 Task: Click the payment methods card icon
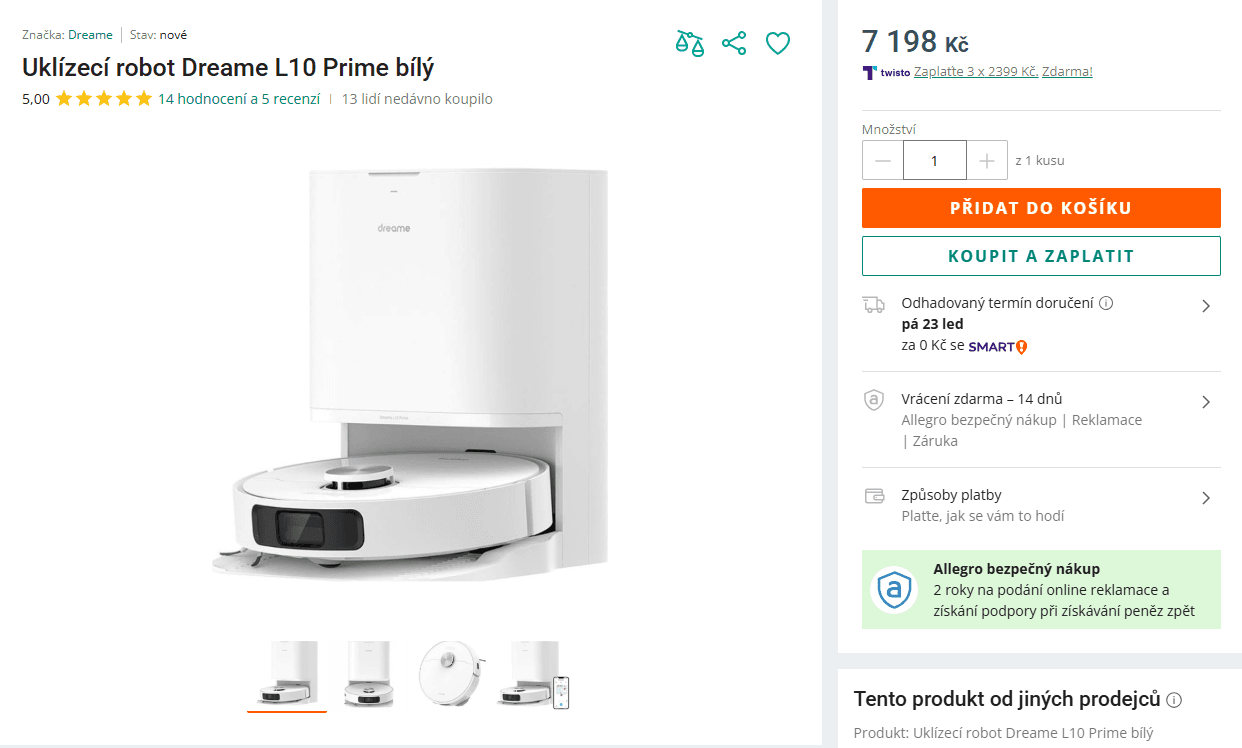[875, 494]
